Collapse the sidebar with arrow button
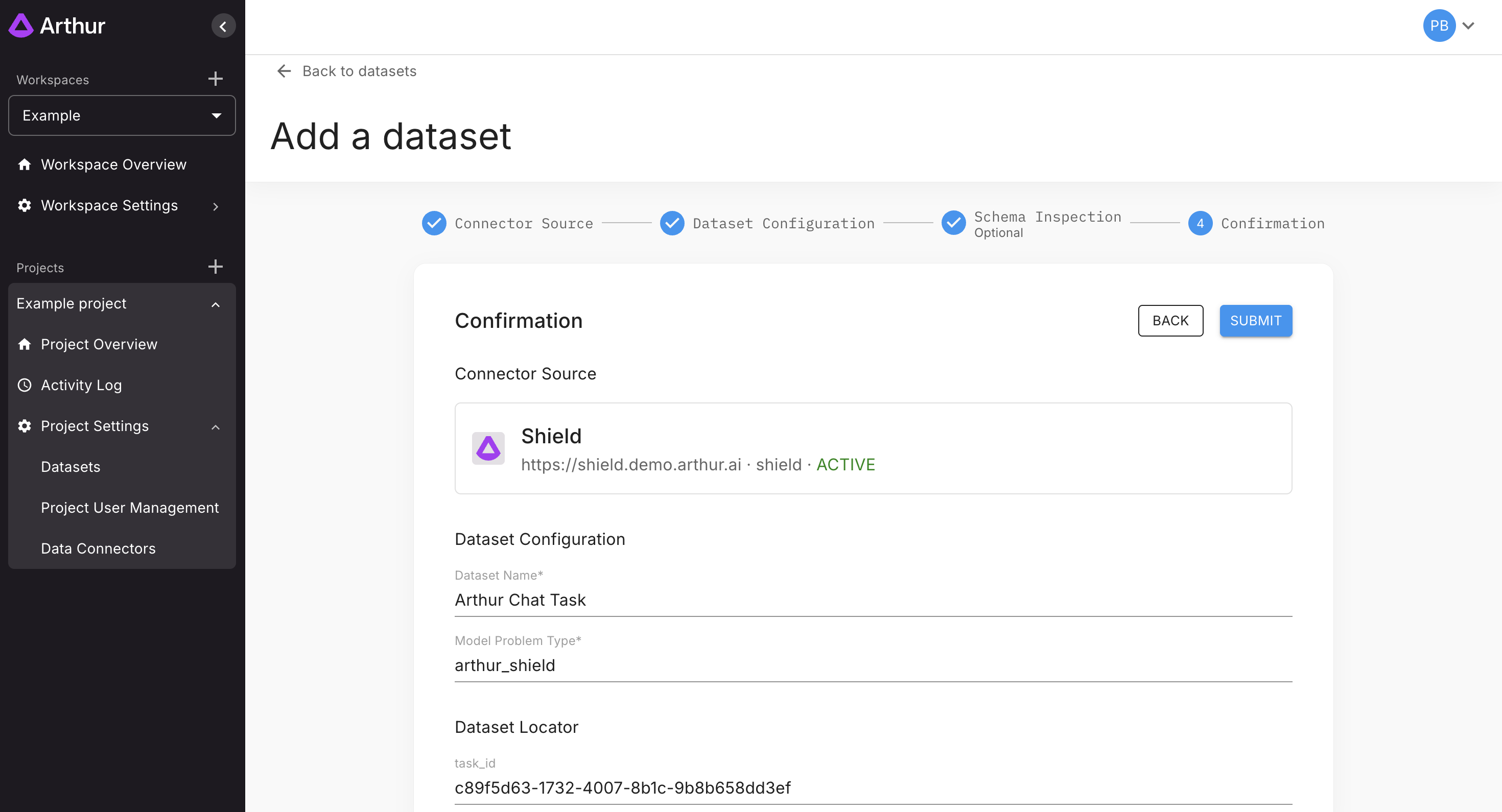 [x=223, y=26]
